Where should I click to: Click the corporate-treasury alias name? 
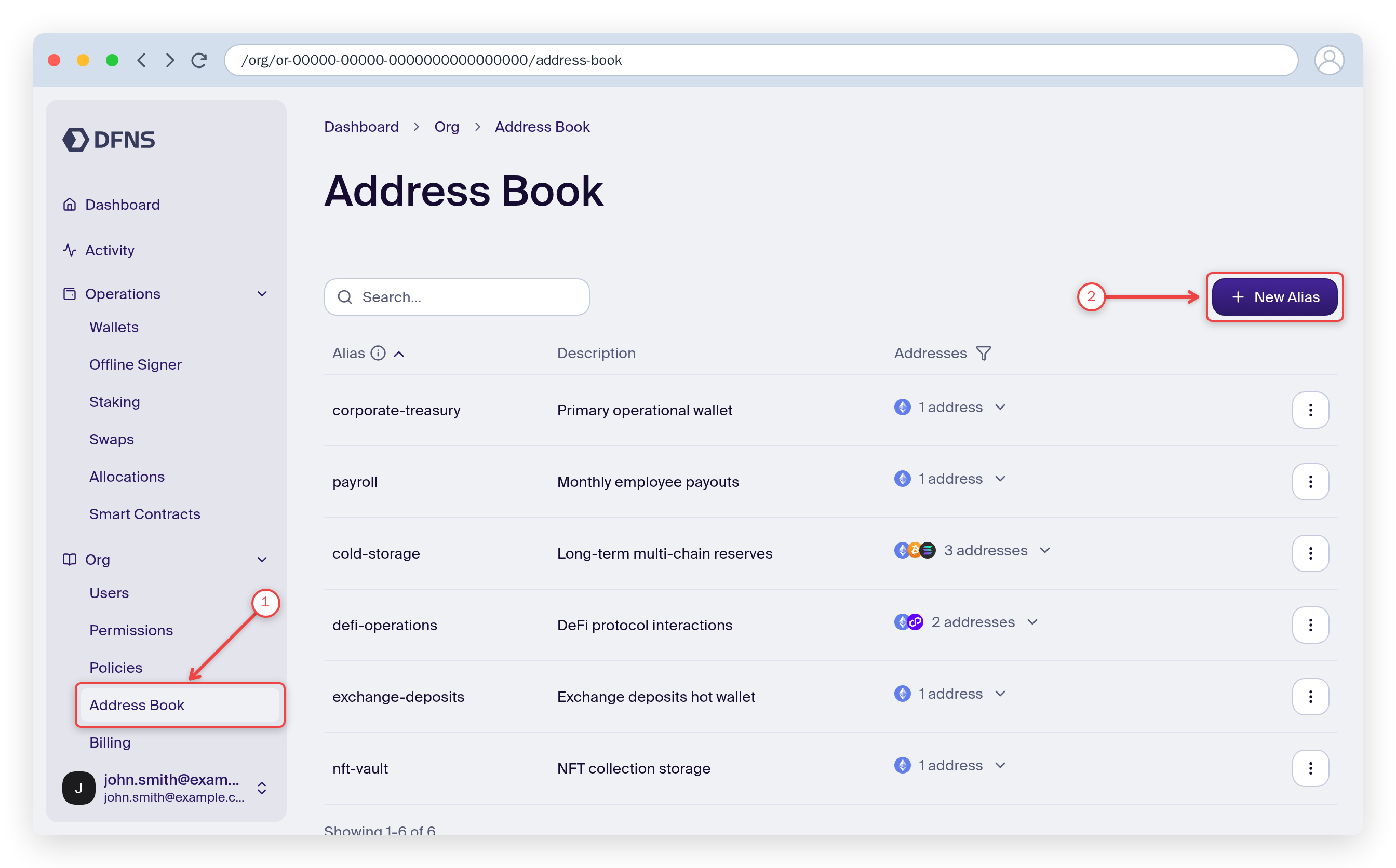click(x=396, y=411)
